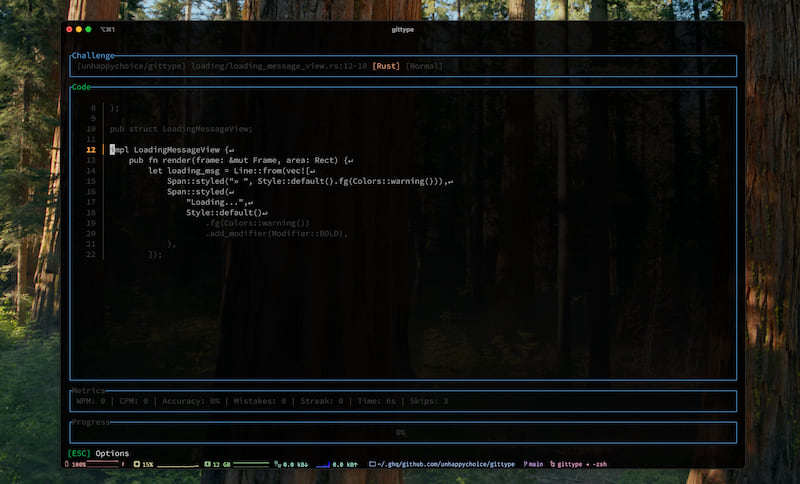Click the network upload speed indicator
Screen dimensions: 800x484
point(343,465)
